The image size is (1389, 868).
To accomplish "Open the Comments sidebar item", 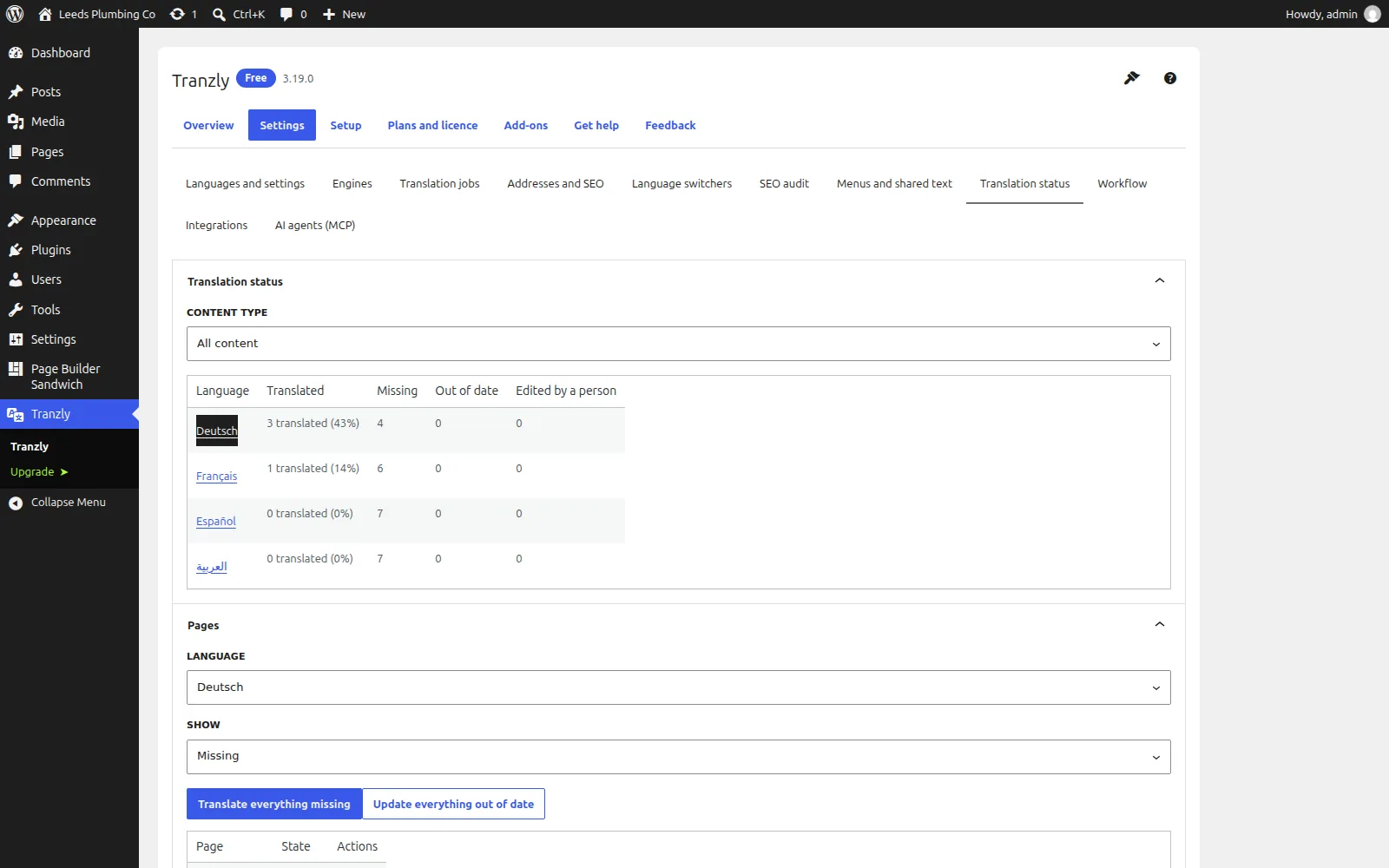I will [x=69, y=181].
